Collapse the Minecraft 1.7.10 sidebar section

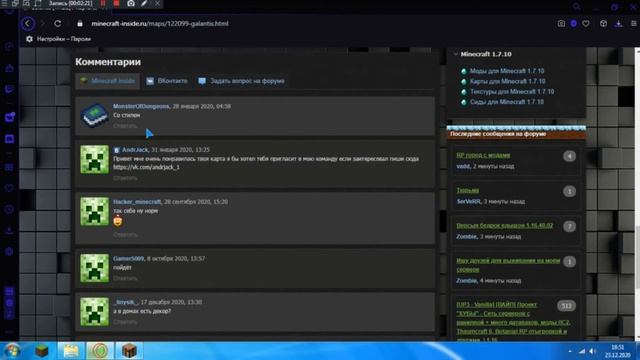456,54
